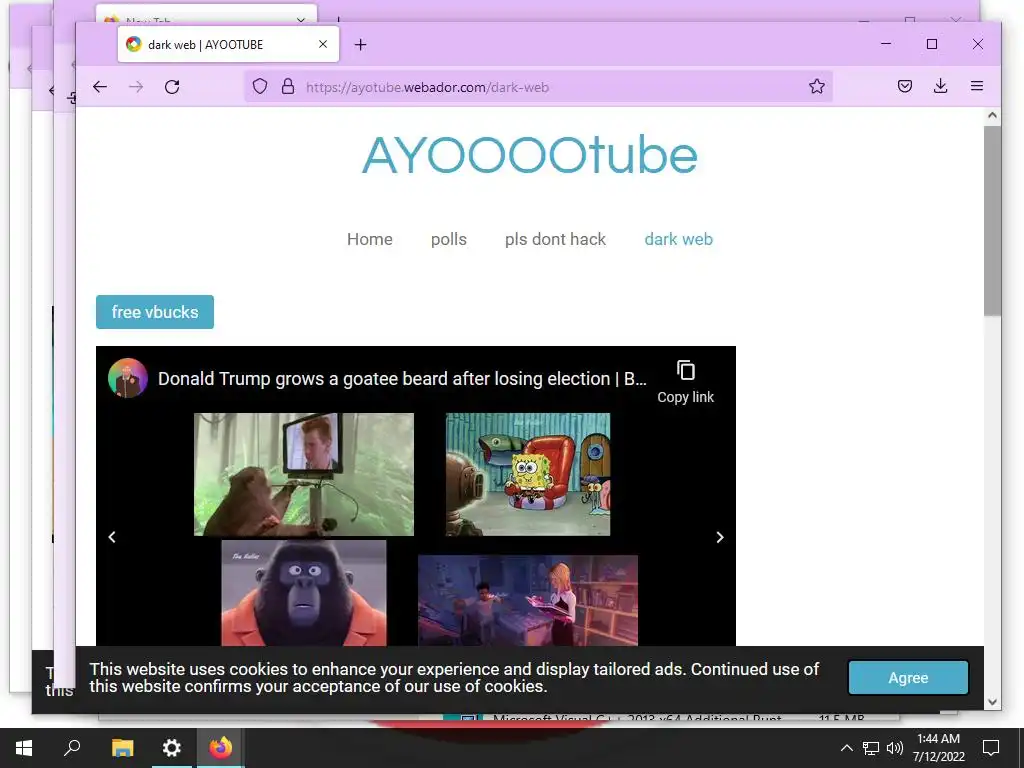The width and height of the screenshot is (1024, 768).
Task: Open the video channel avatar icon
Action: pyautogui.click(x=127, y=378)
